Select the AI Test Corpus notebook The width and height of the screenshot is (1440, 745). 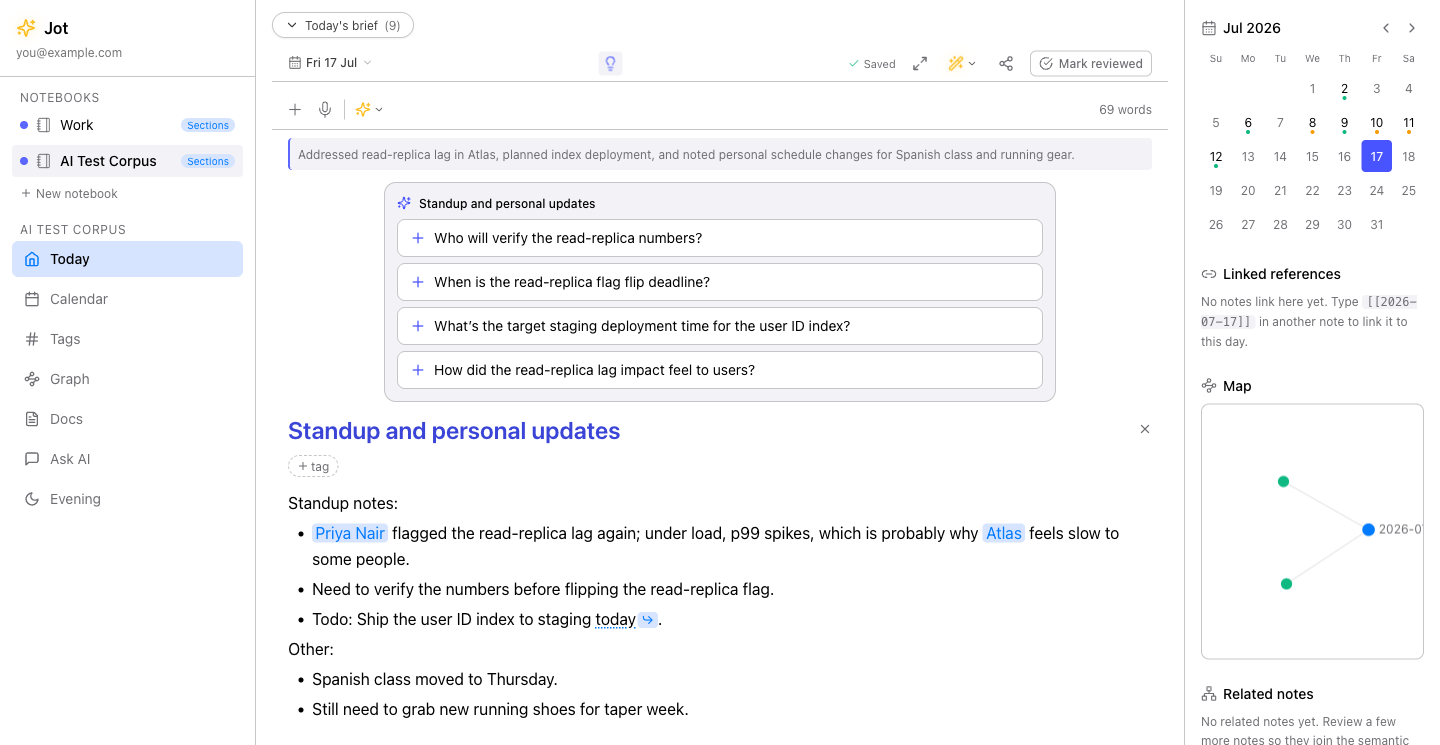pyautogui.click(x=108, y=161)
